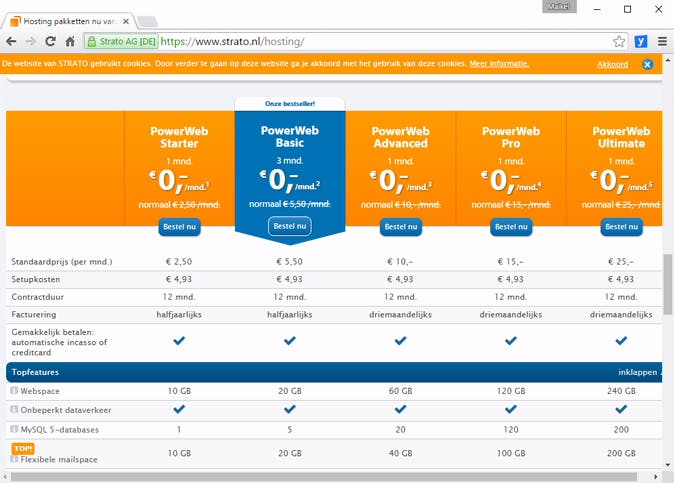Viewport: 674px width, 483px height.
Task: Click the 60 GB webspace value
Action: pyautogui.click(x=401, y=391)
